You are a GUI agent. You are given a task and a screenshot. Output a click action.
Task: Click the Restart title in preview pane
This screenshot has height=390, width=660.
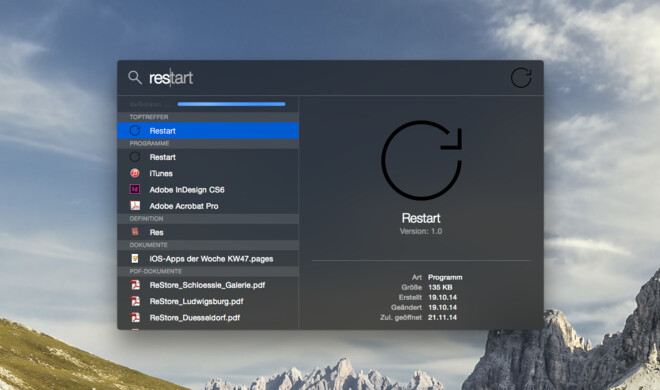pos(421,218)
